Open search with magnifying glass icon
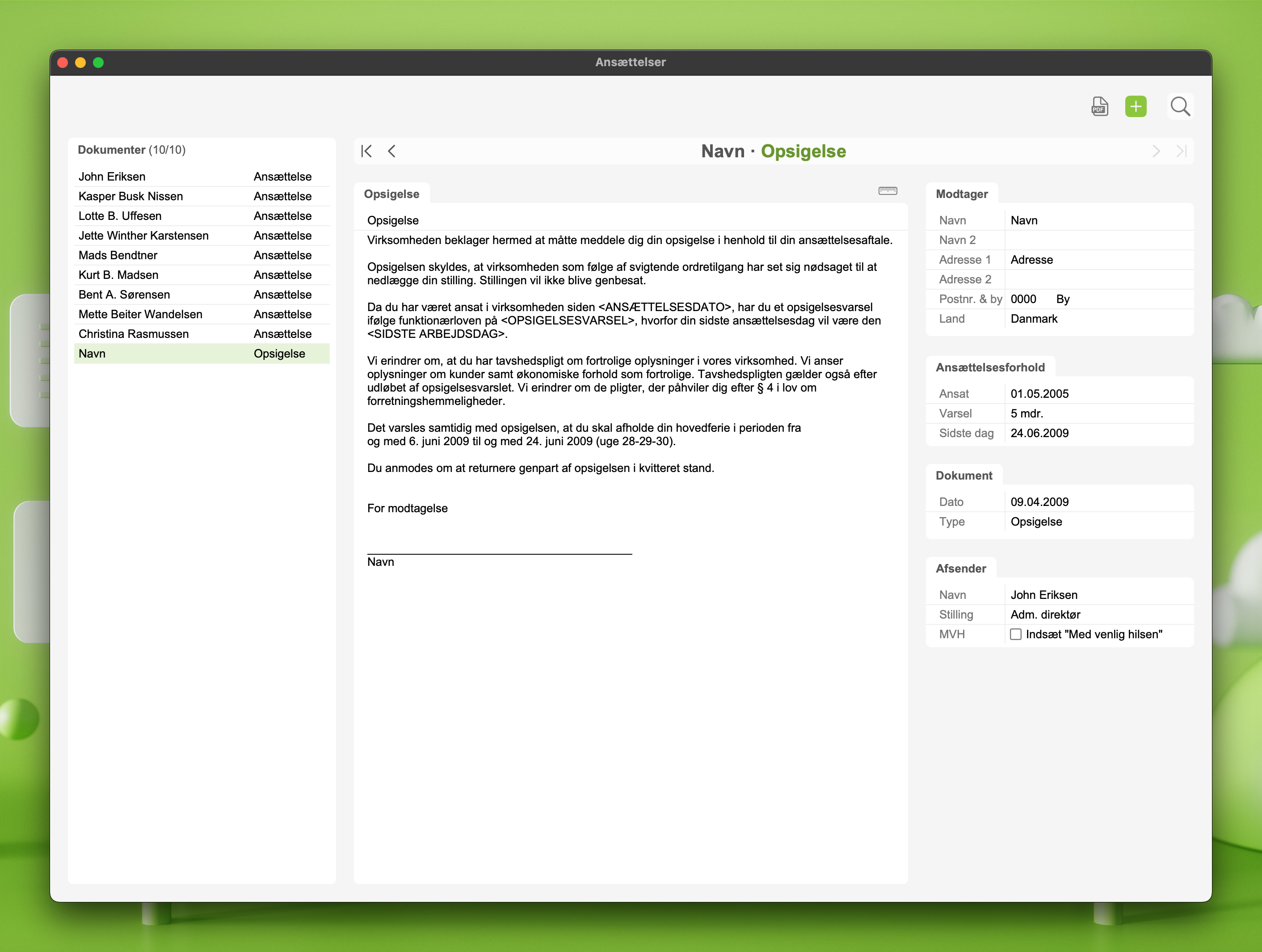 click(1179, 106)
